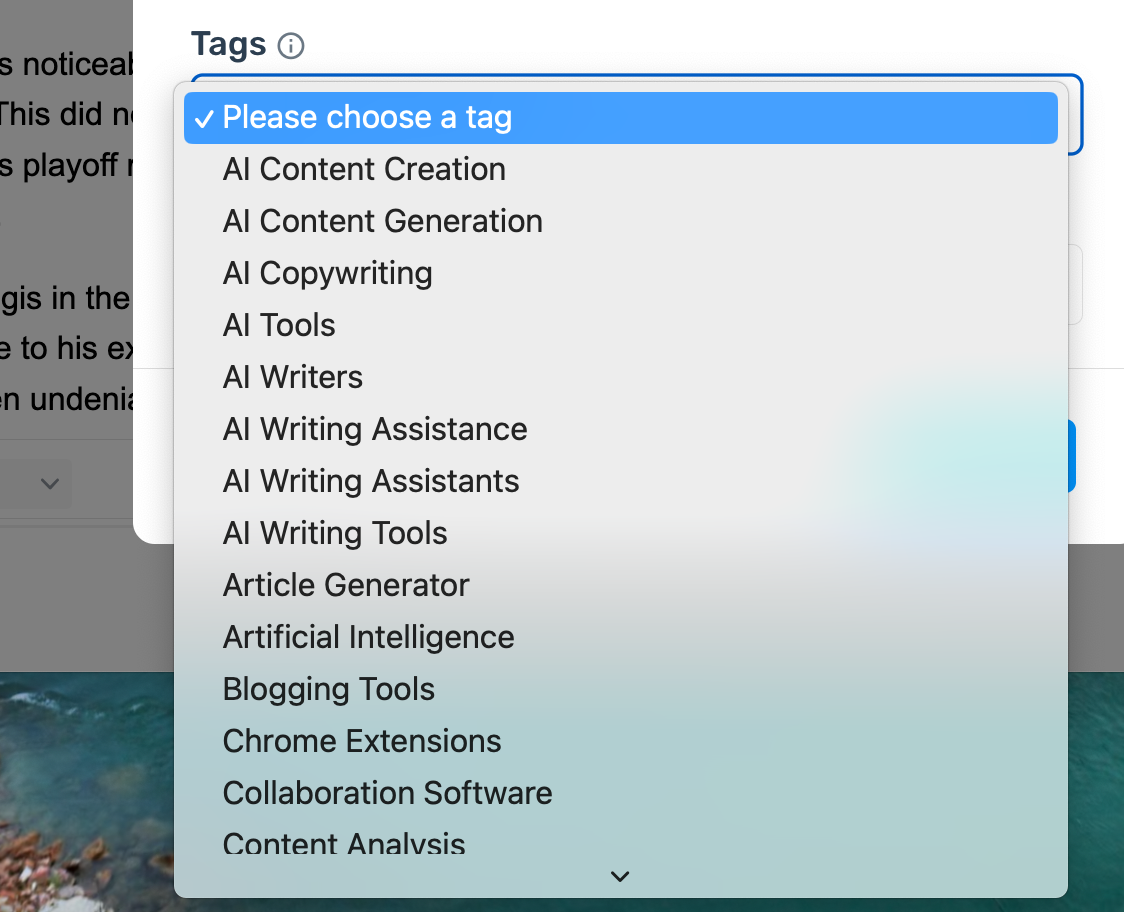Click the Tags info icon
This screenshot has width=1124, height=912.
(291, 46)
